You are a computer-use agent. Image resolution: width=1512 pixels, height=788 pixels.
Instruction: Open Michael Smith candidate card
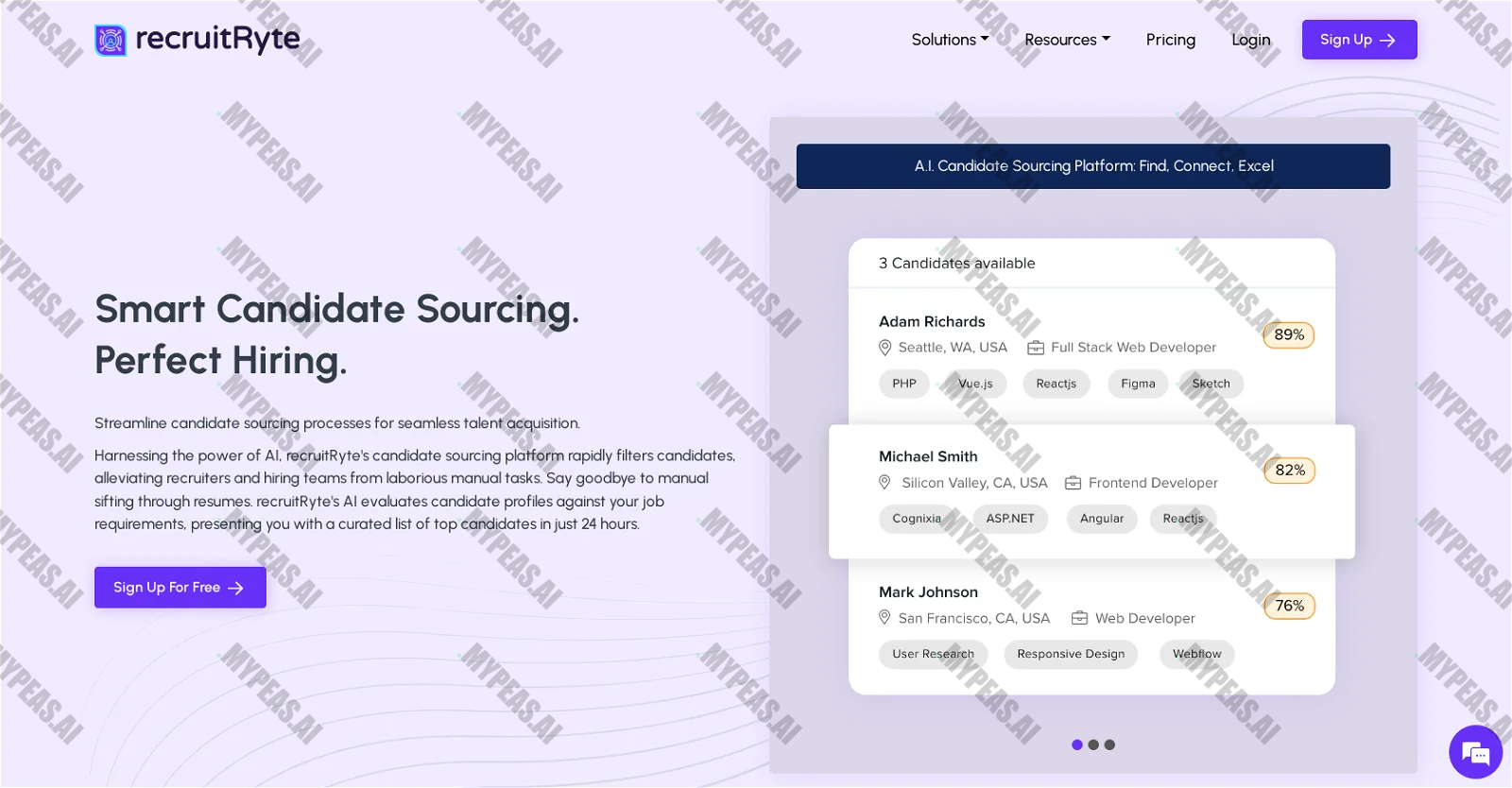click(x=1091, y=491)
